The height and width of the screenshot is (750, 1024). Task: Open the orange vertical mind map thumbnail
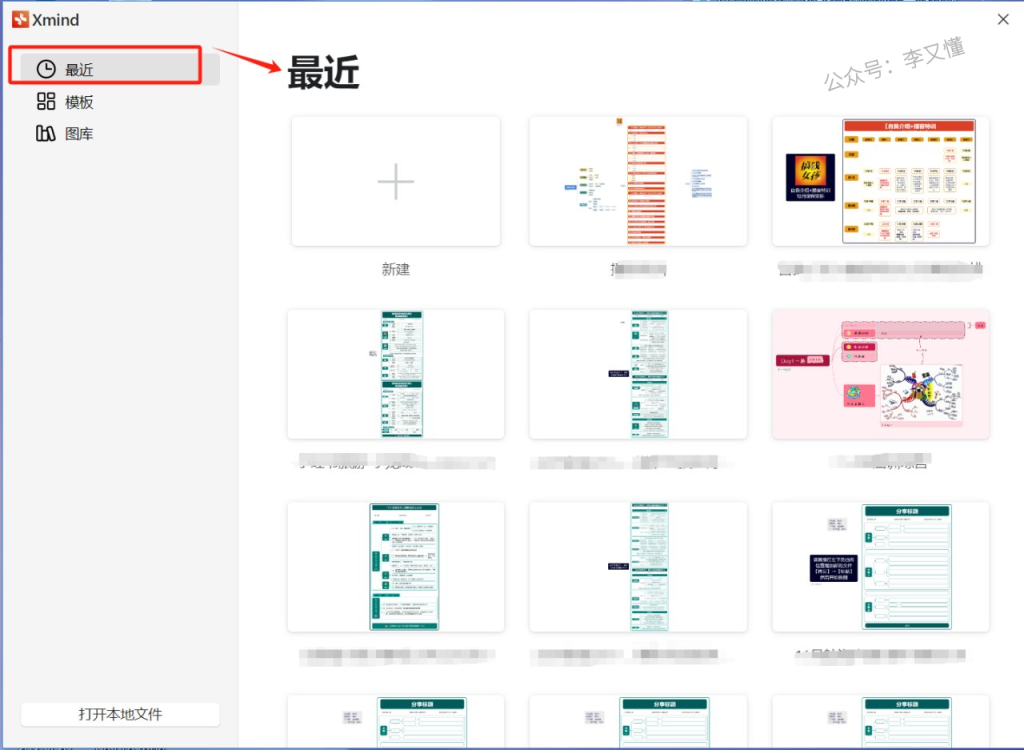point(638,181)
